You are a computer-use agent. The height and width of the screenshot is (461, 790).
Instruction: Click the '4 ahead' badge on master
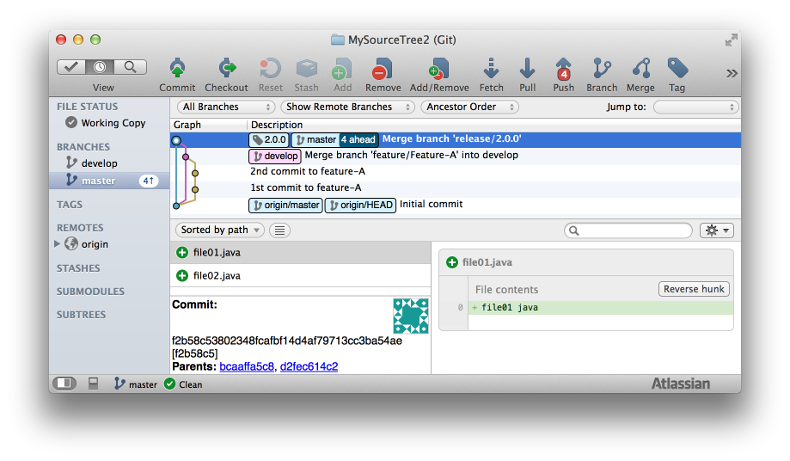pos(358,140)
